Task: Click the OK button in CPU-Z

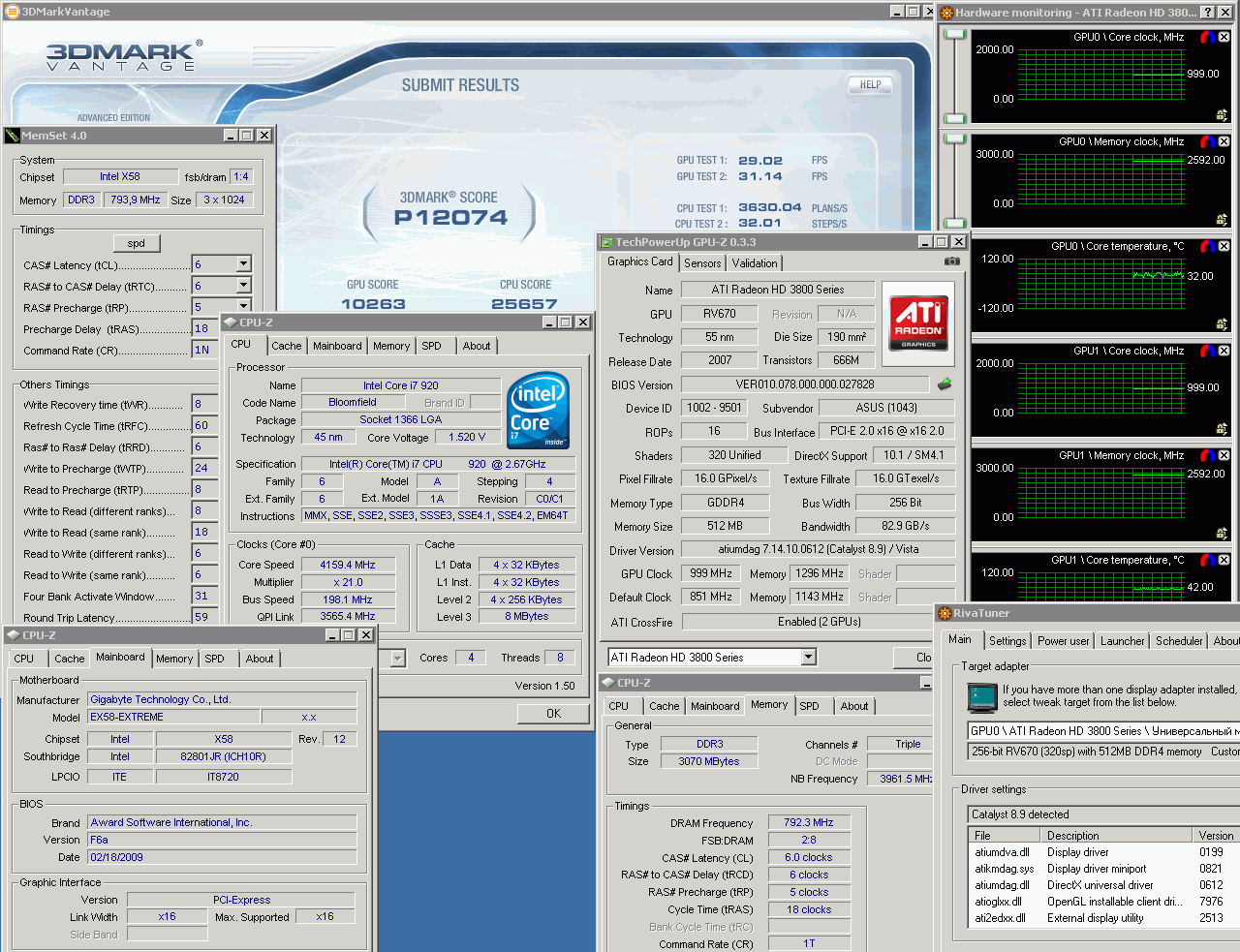Action: 553,714
